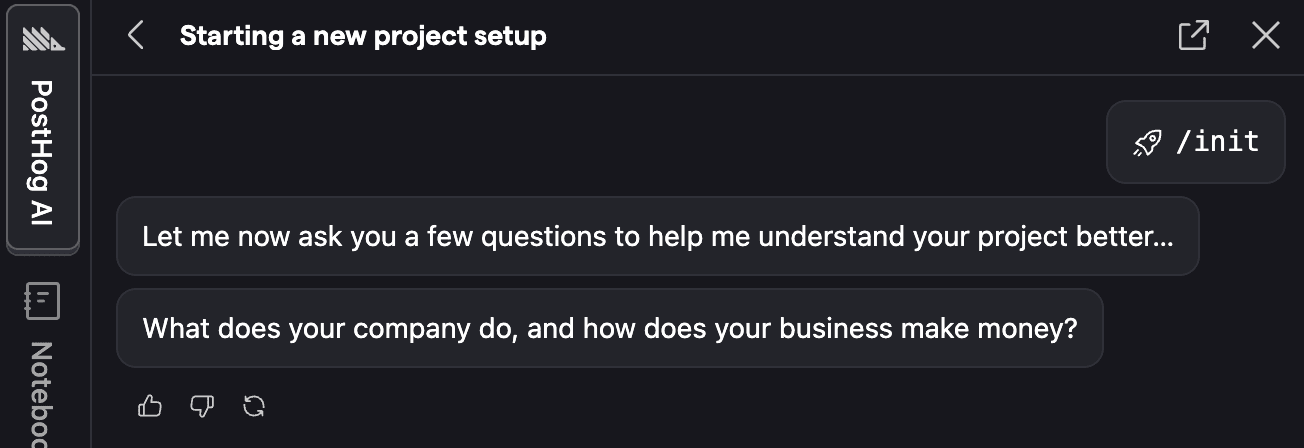This screenshot has width=1304, height=448.
Task: Click the /init command text
Action: pos(1217,142)
